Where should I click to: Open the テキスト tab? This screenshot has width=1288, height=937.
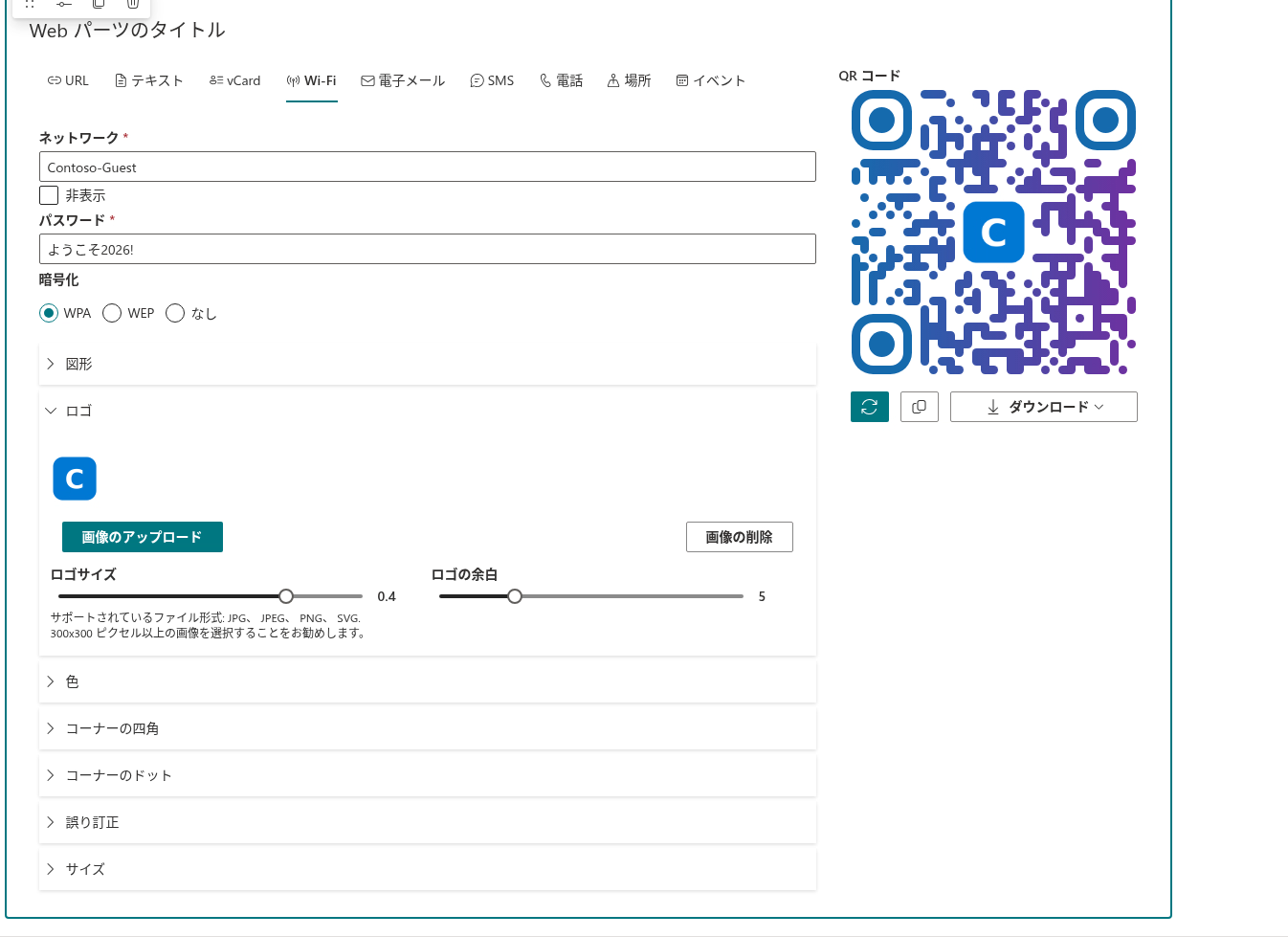(x=148, y=80)
